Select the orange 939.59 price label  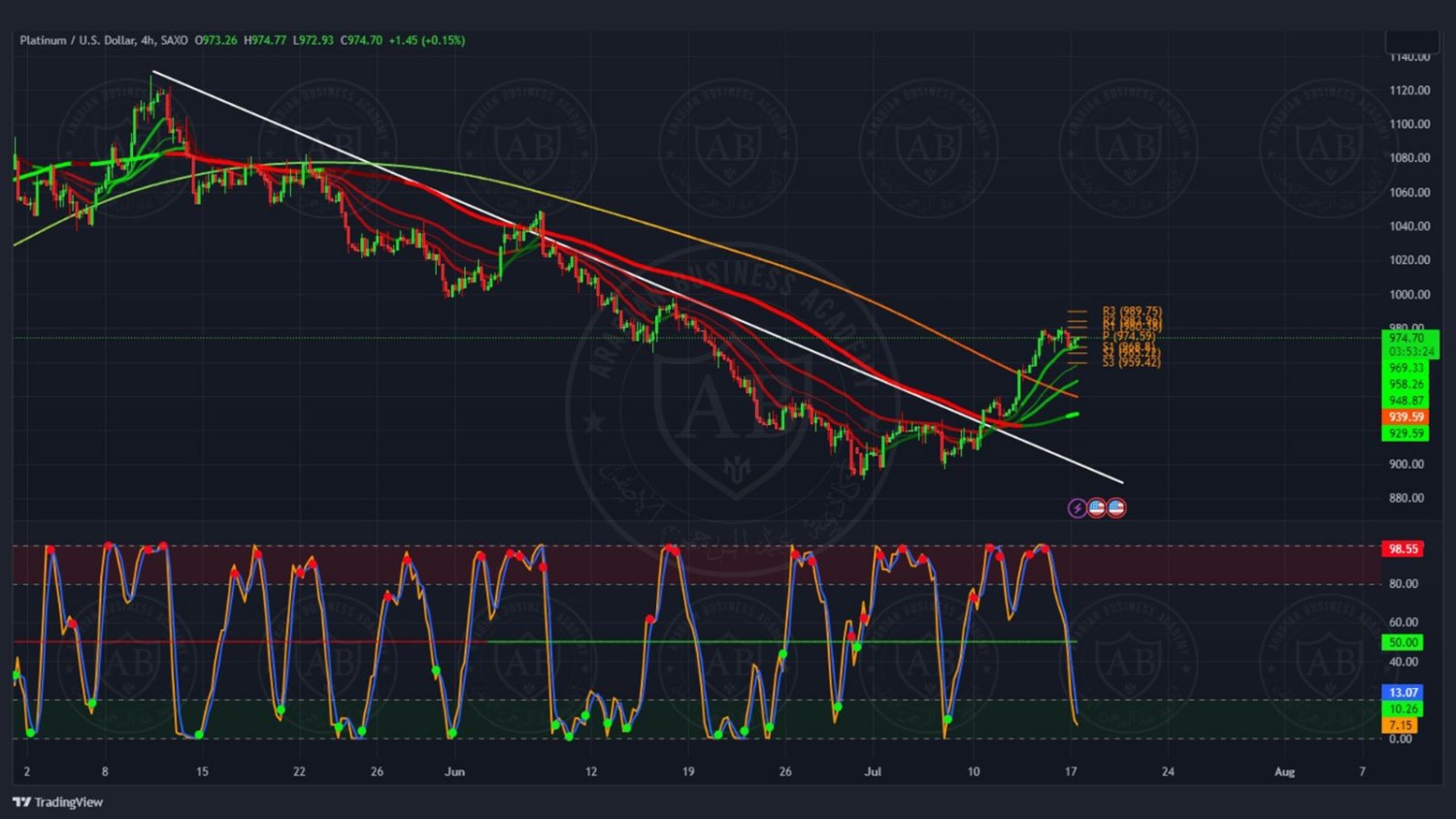point(1405,417)
